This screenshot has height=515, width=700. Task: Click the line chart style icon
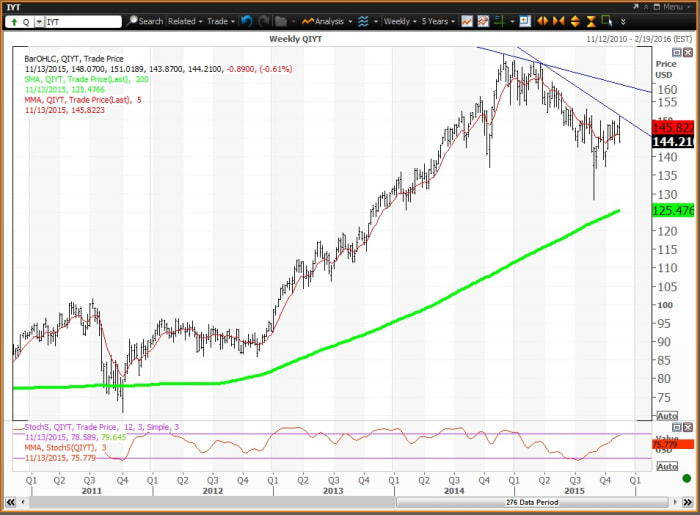pos(465,20)
